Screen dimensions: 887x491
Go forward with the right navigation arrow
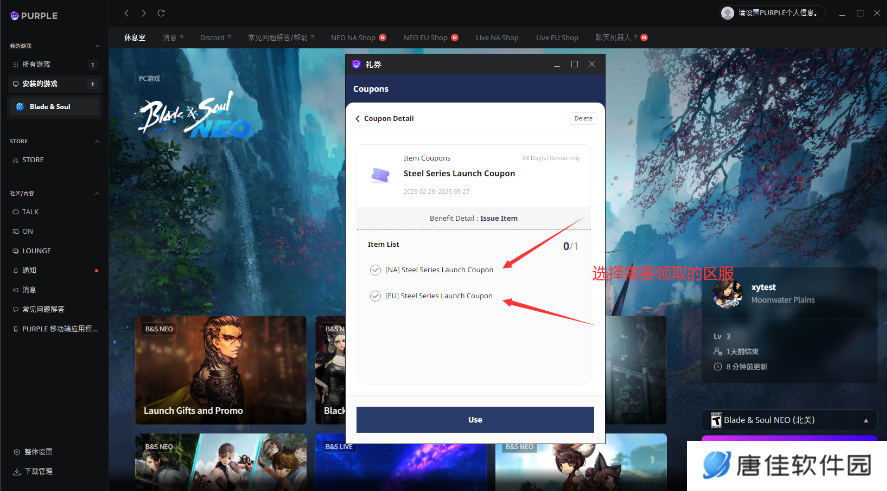144,13
